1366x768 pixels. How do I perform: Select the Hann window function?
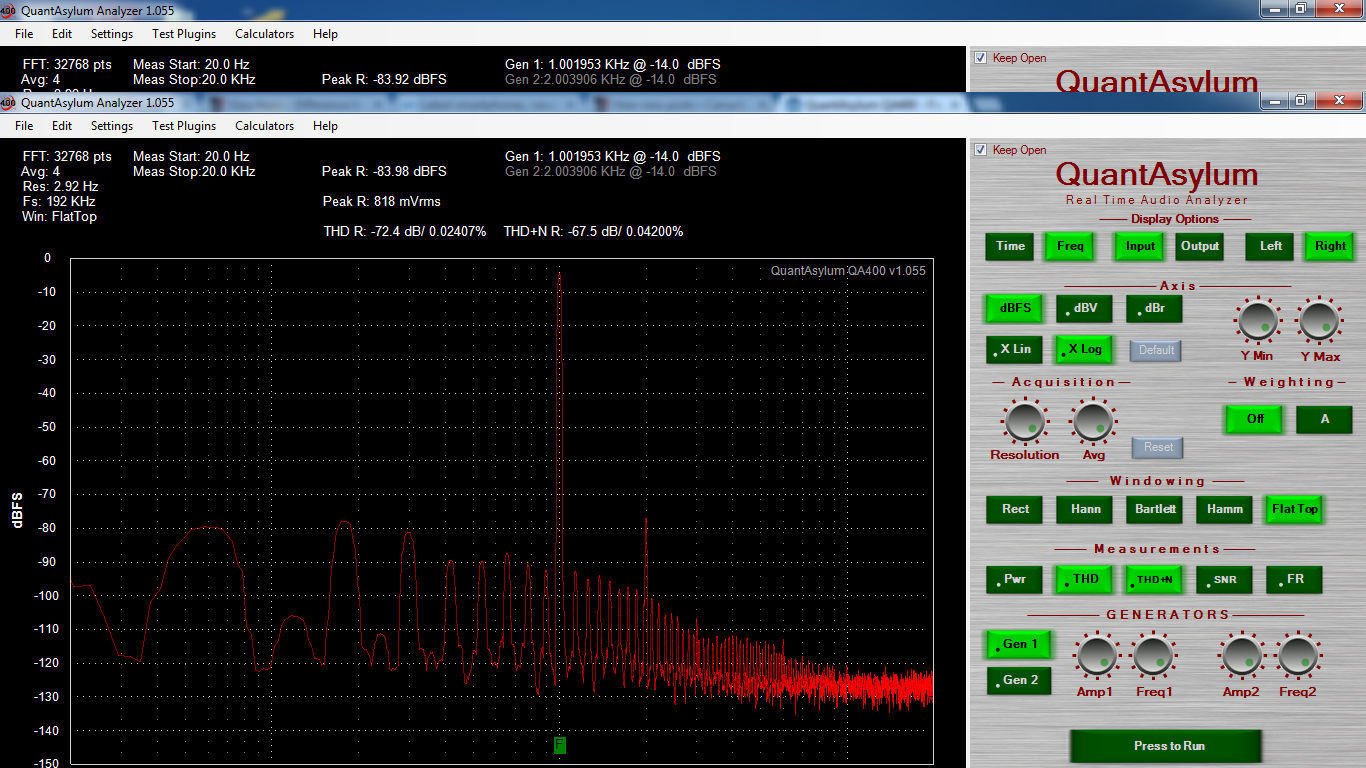click(x=1084, y=509)
